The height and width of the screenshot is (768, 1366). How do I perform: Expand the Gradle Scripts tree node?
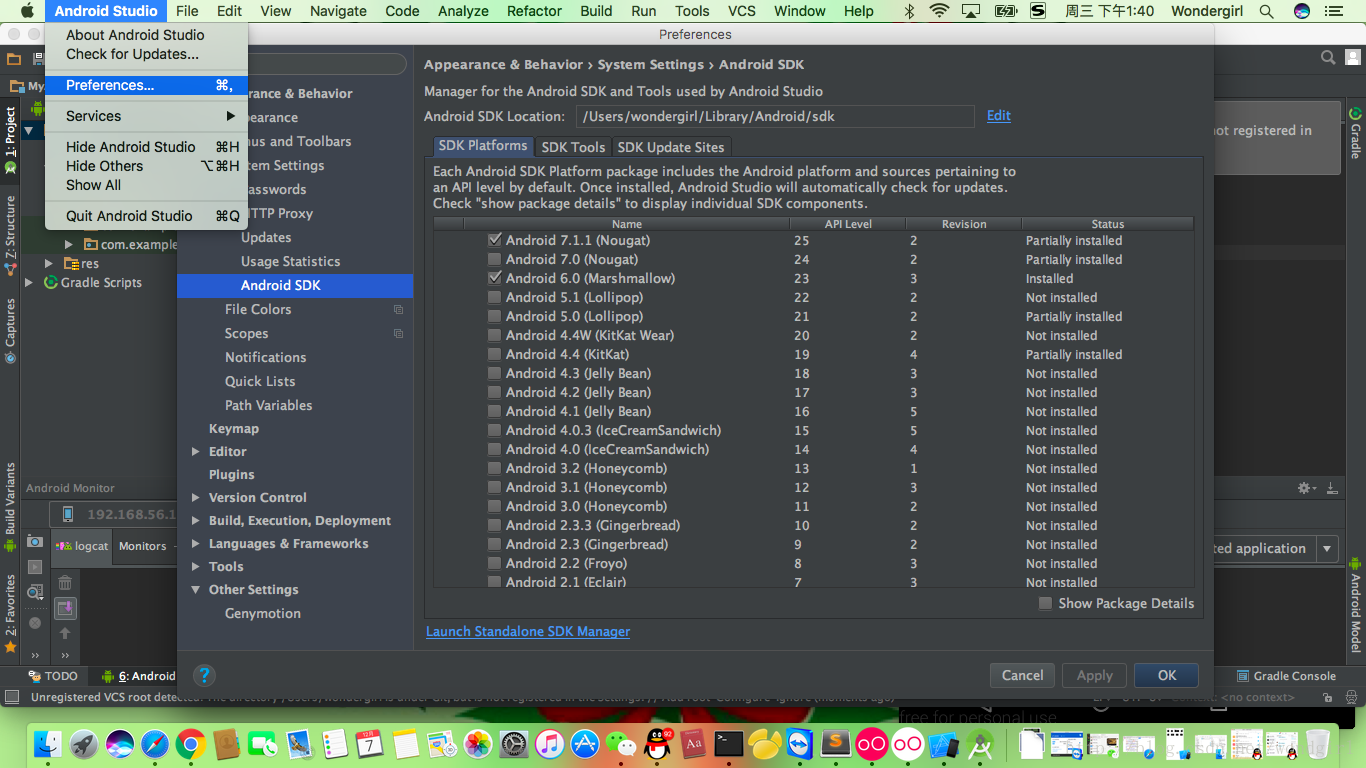tap(29, 283)
